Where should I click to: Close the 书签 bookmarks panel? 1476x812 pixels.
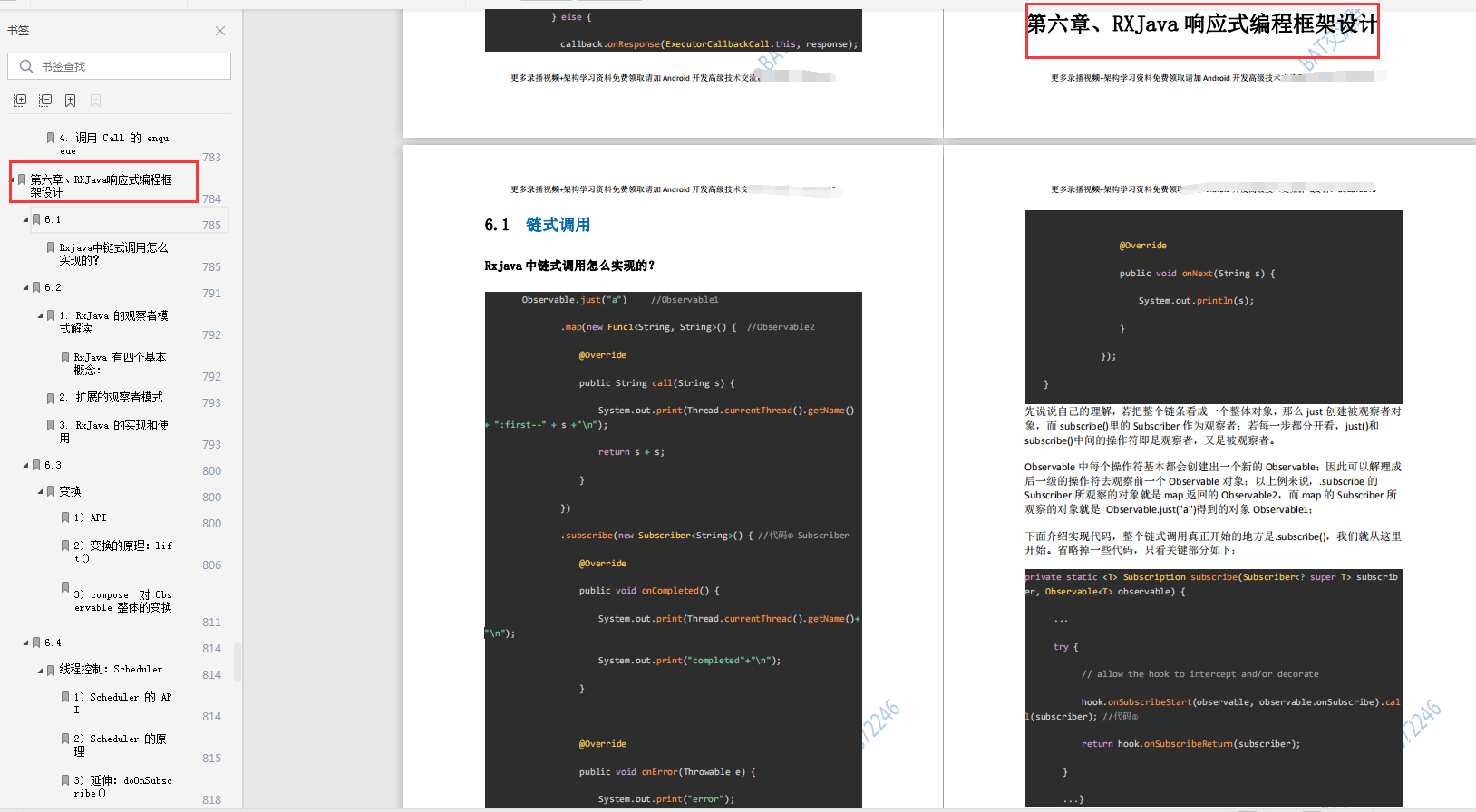pos(220,31)
